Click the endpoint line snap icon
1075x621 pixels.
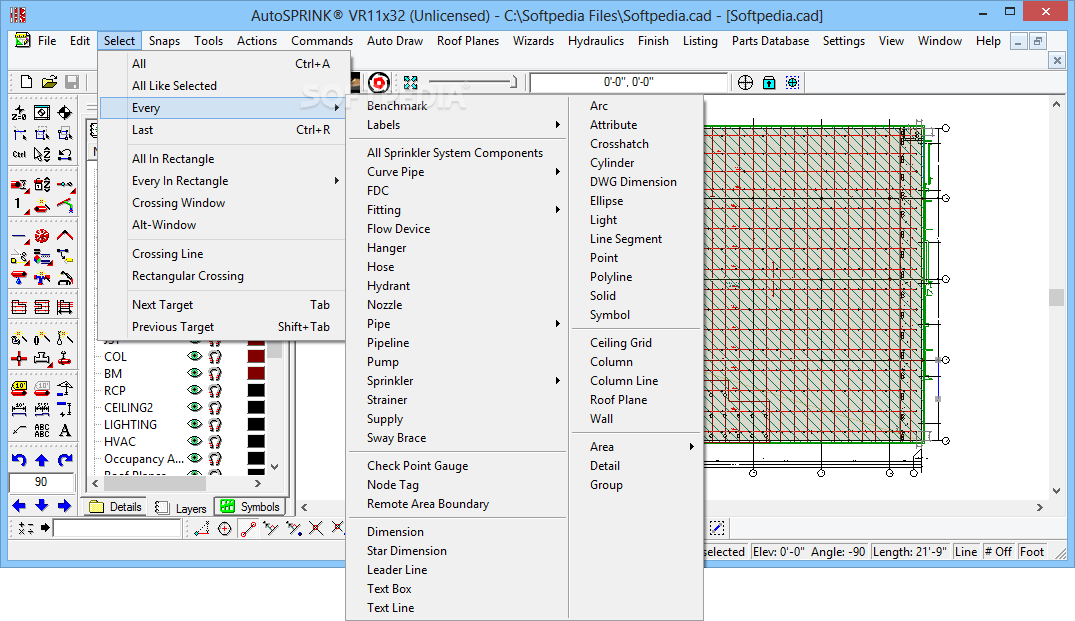248,528
